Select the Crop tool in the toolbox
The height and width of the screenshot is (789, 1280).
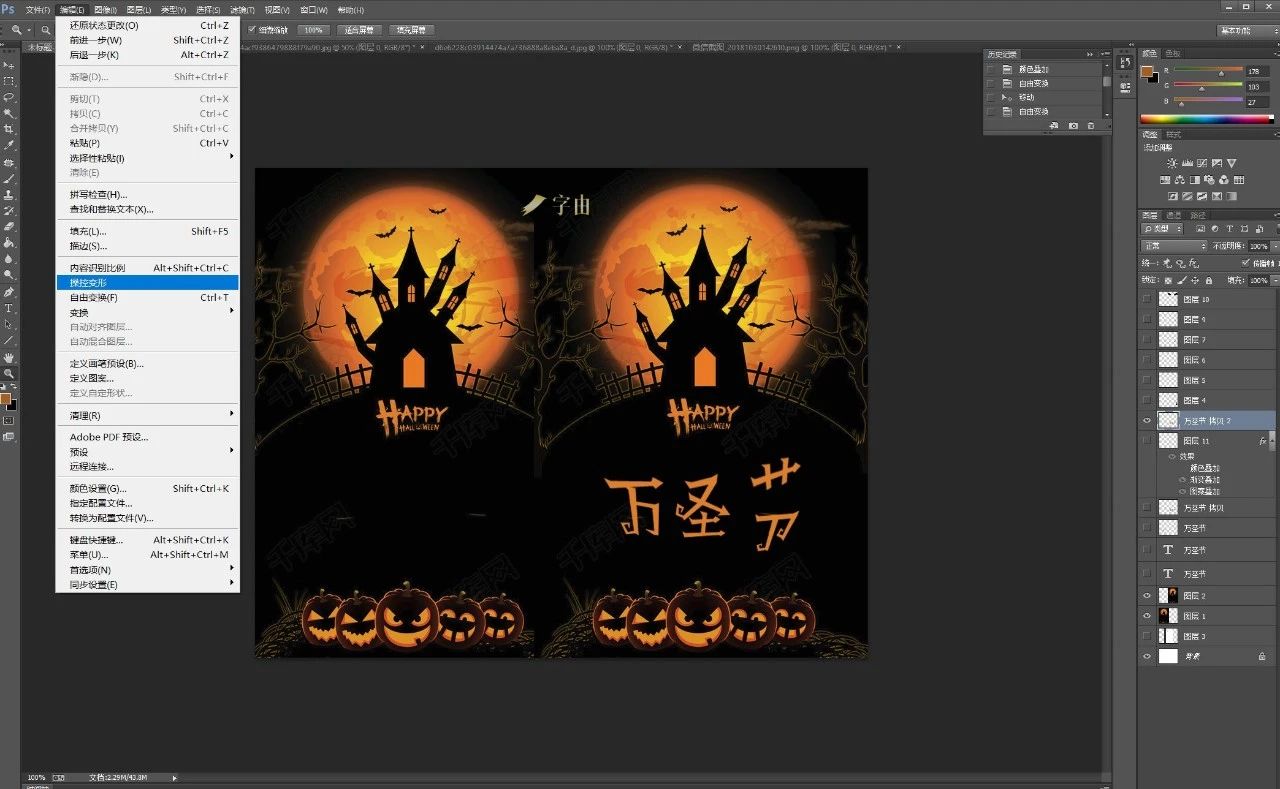click(9, 129)
